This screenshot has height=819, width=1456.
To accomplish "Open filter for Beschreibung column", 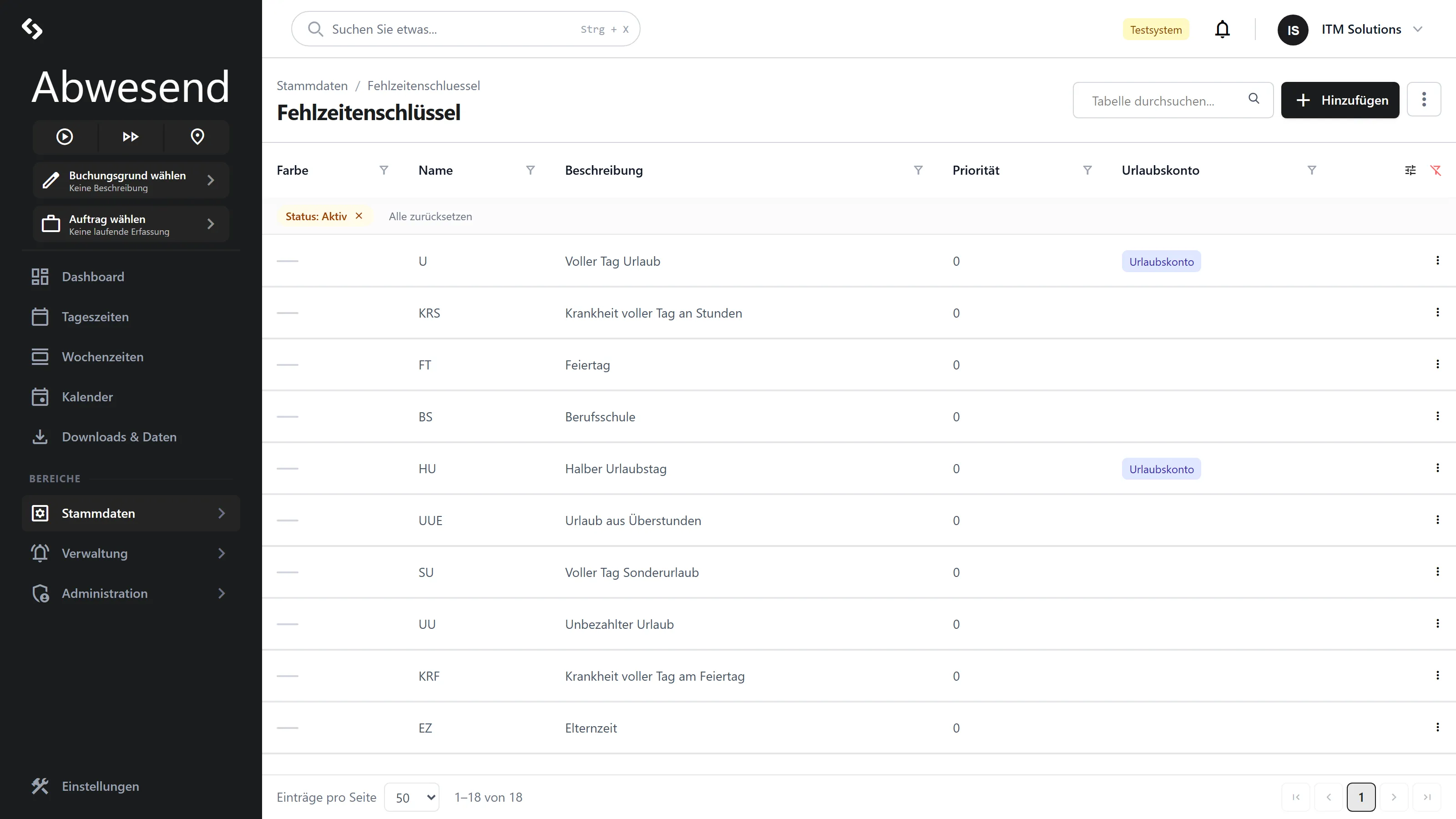I will pyautogui.click(x=918, y=170).
